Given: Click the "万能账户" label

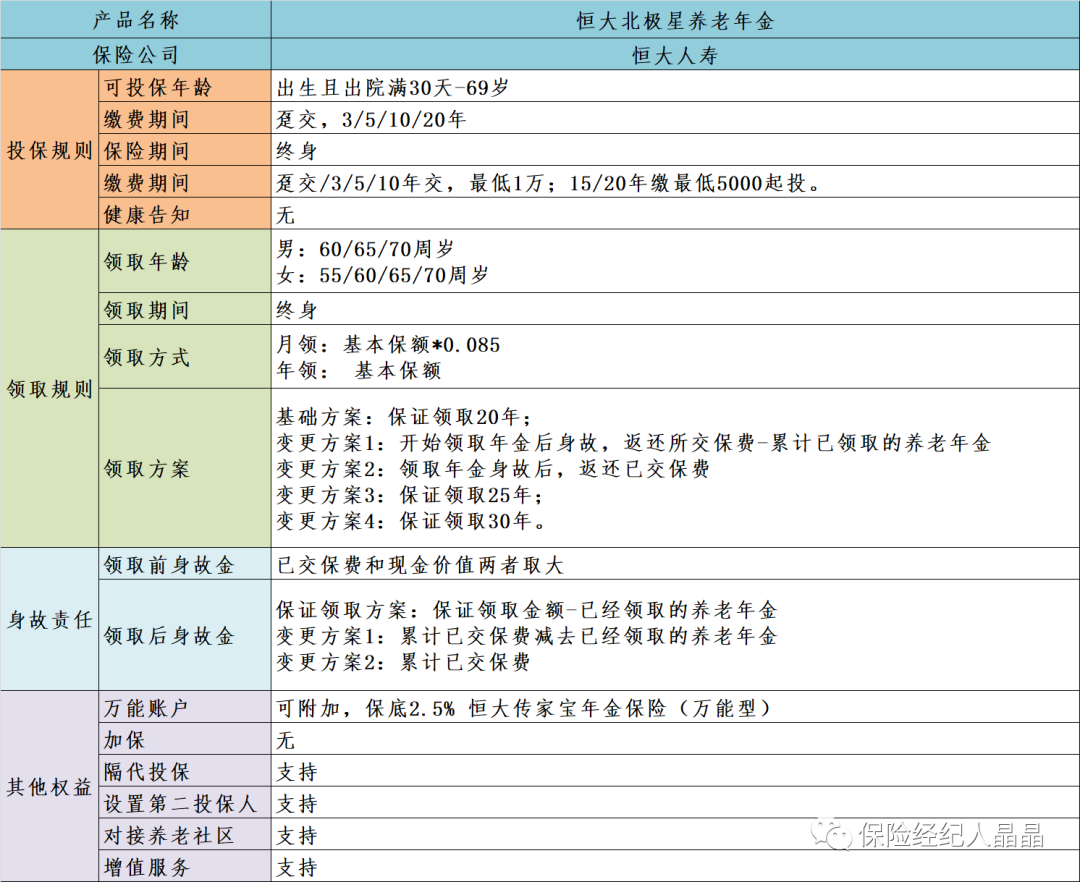Looking at the screenshot, I should (x=147, y=708).
